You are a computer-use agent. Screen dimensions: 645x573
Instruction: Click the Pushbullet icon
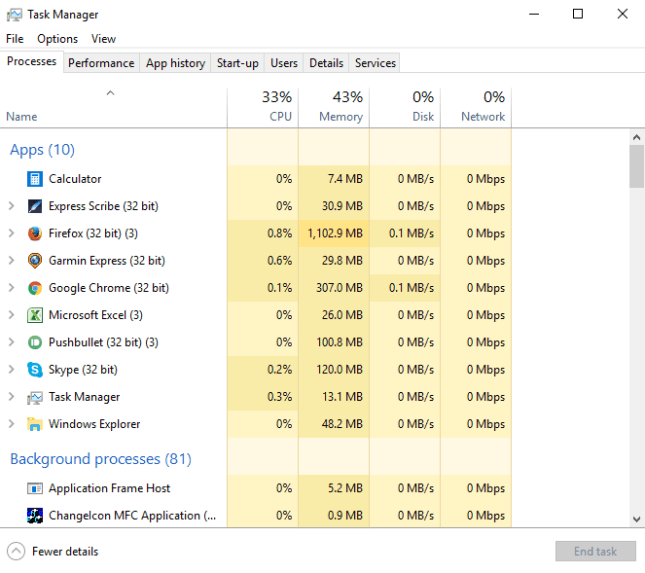[x=35, y=342]
